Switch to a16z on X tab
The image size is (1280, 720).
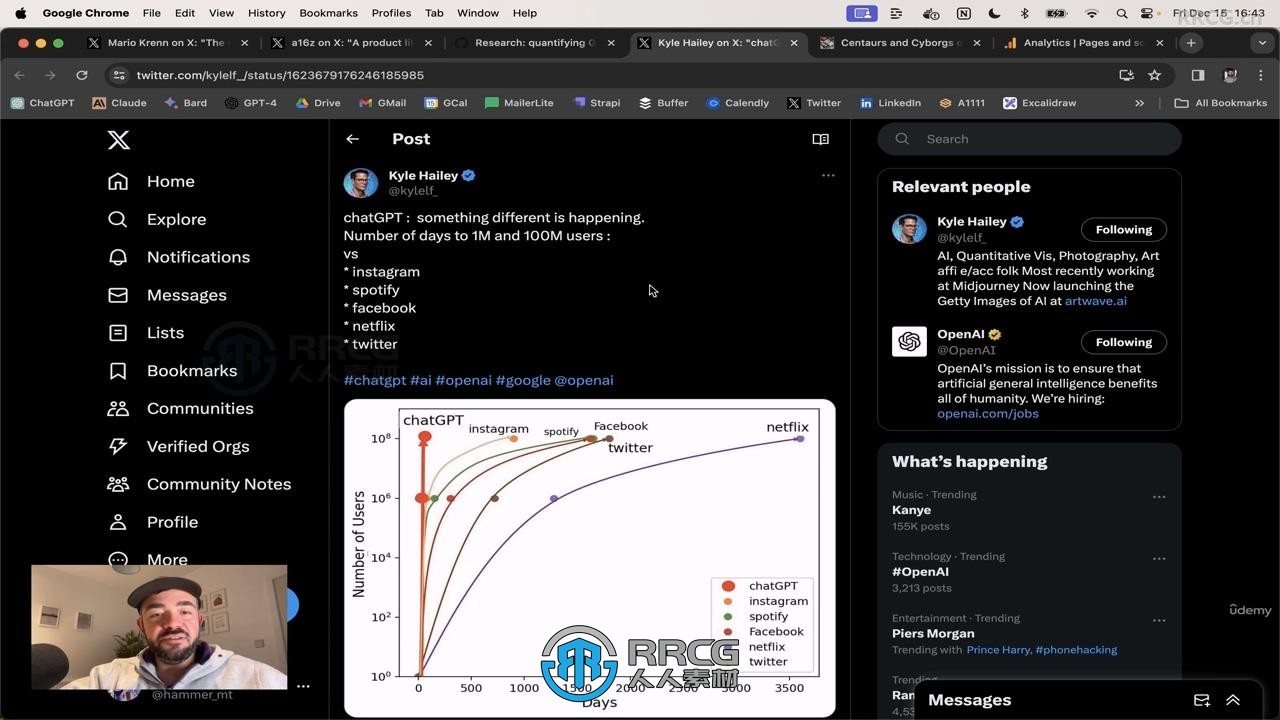click(x=351, y=43)
